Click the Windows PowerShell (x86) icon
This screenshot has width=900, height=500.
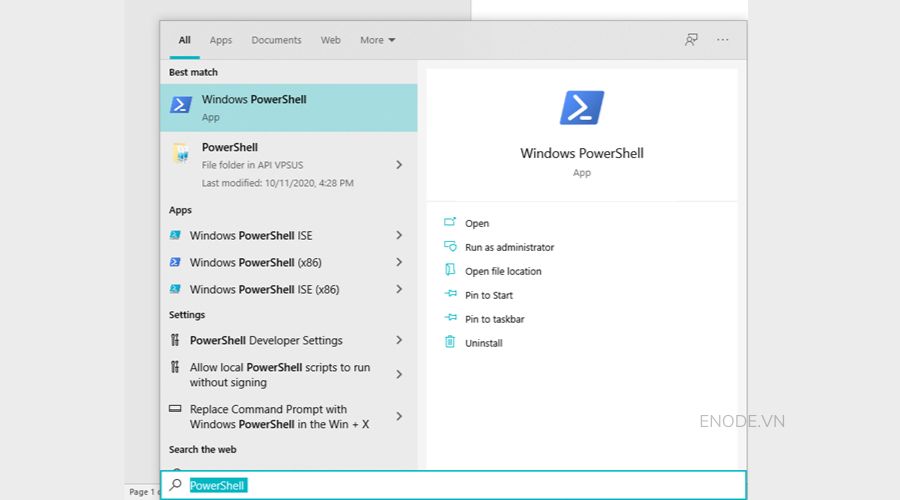tap(175, 263)
